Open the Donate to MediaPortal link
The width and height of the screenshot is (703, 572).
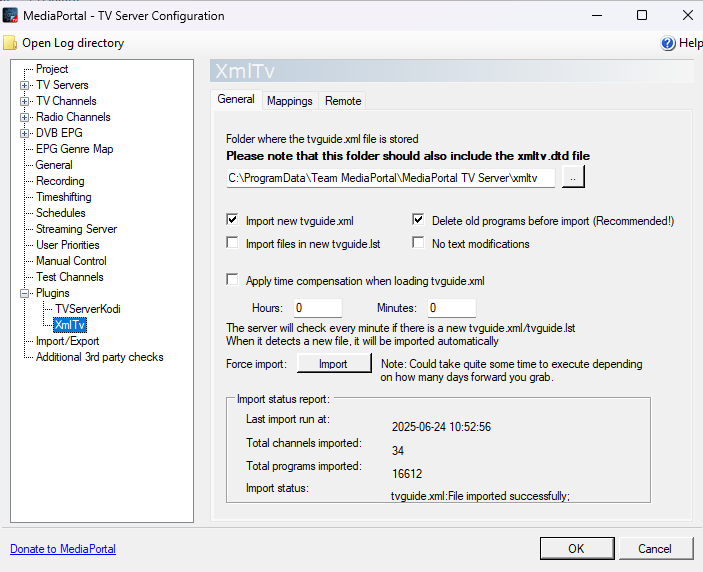[63, 549]
